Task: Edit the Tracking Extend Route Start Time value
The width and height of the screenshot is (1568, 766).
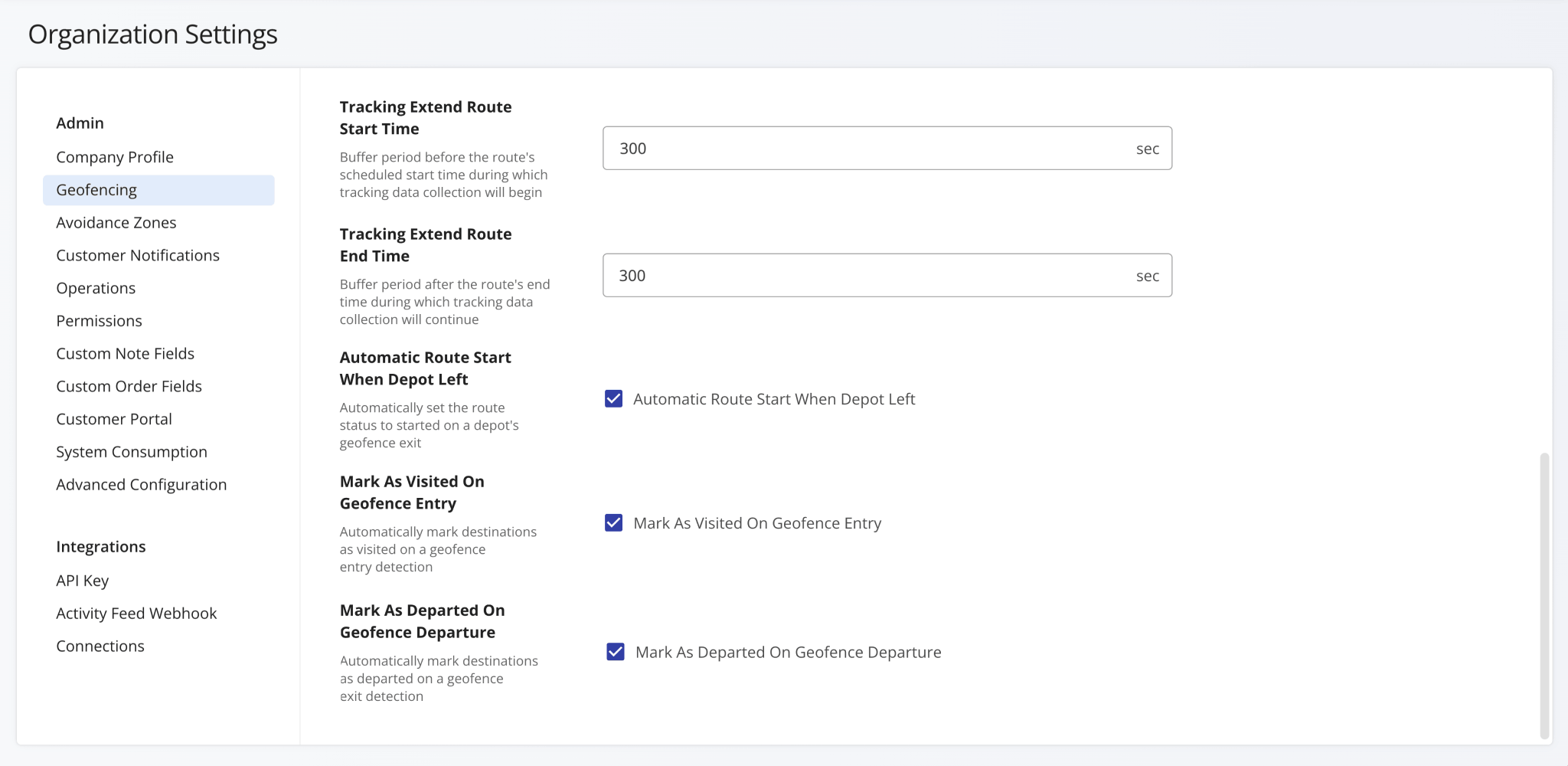Action: (887, 148)
